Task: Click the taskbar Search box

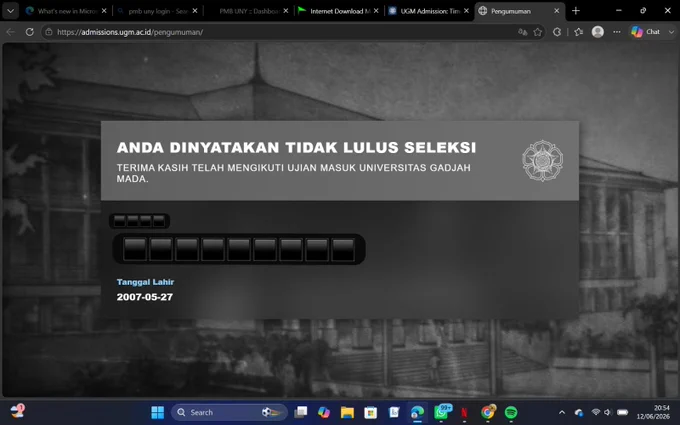Action: point(229,412)
